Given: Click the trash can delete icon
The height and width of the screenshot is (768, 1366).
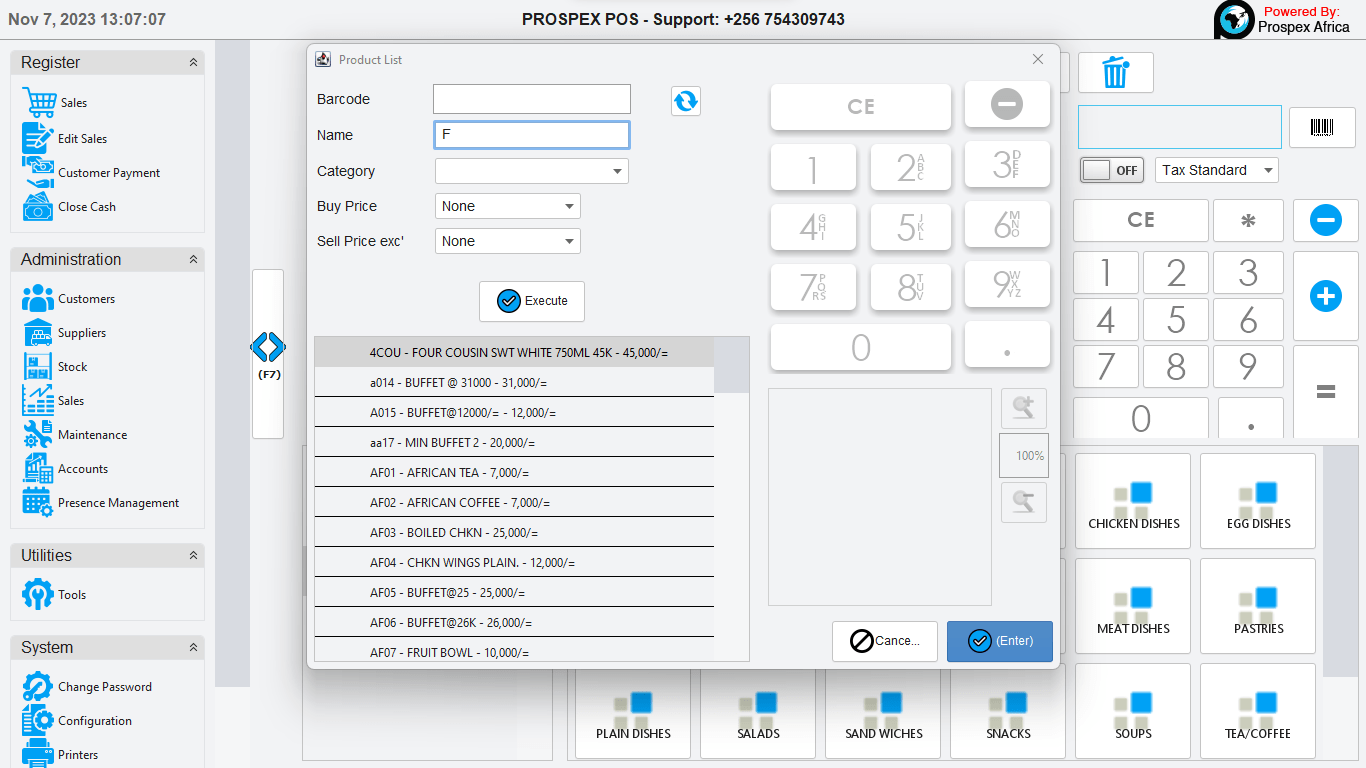Looking at the screenshot, I should (1115, 73).
